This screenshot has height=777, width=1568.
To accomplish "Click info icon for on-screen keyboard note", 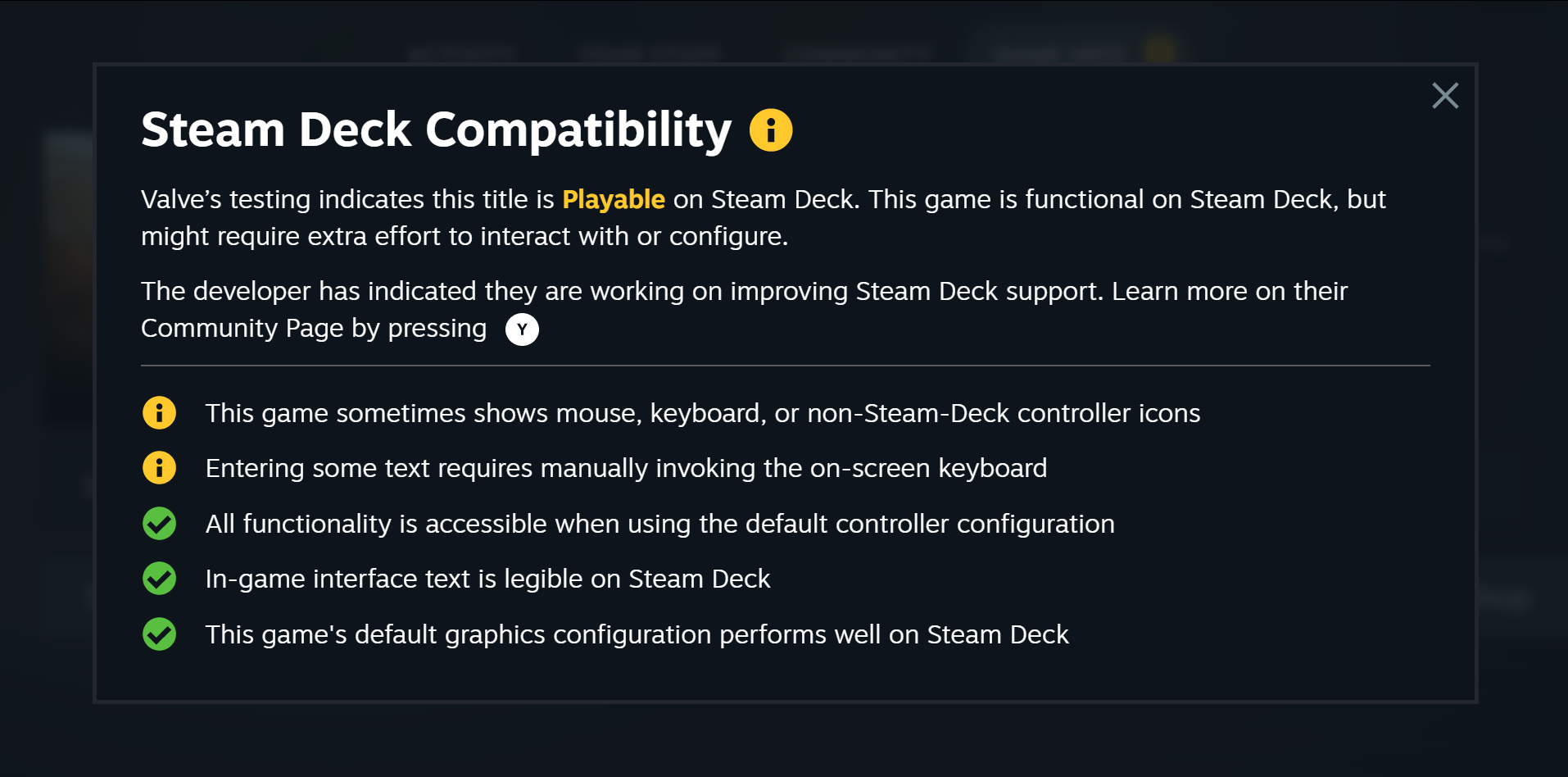I will tap(160, 468).
